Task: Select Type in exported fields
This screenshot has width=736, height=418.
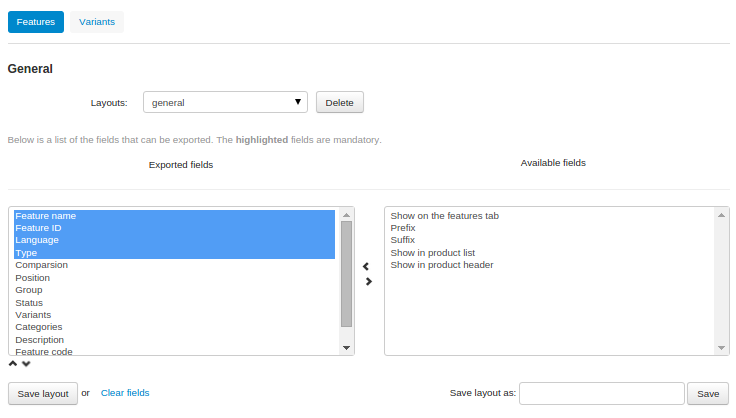Action: 174,253
